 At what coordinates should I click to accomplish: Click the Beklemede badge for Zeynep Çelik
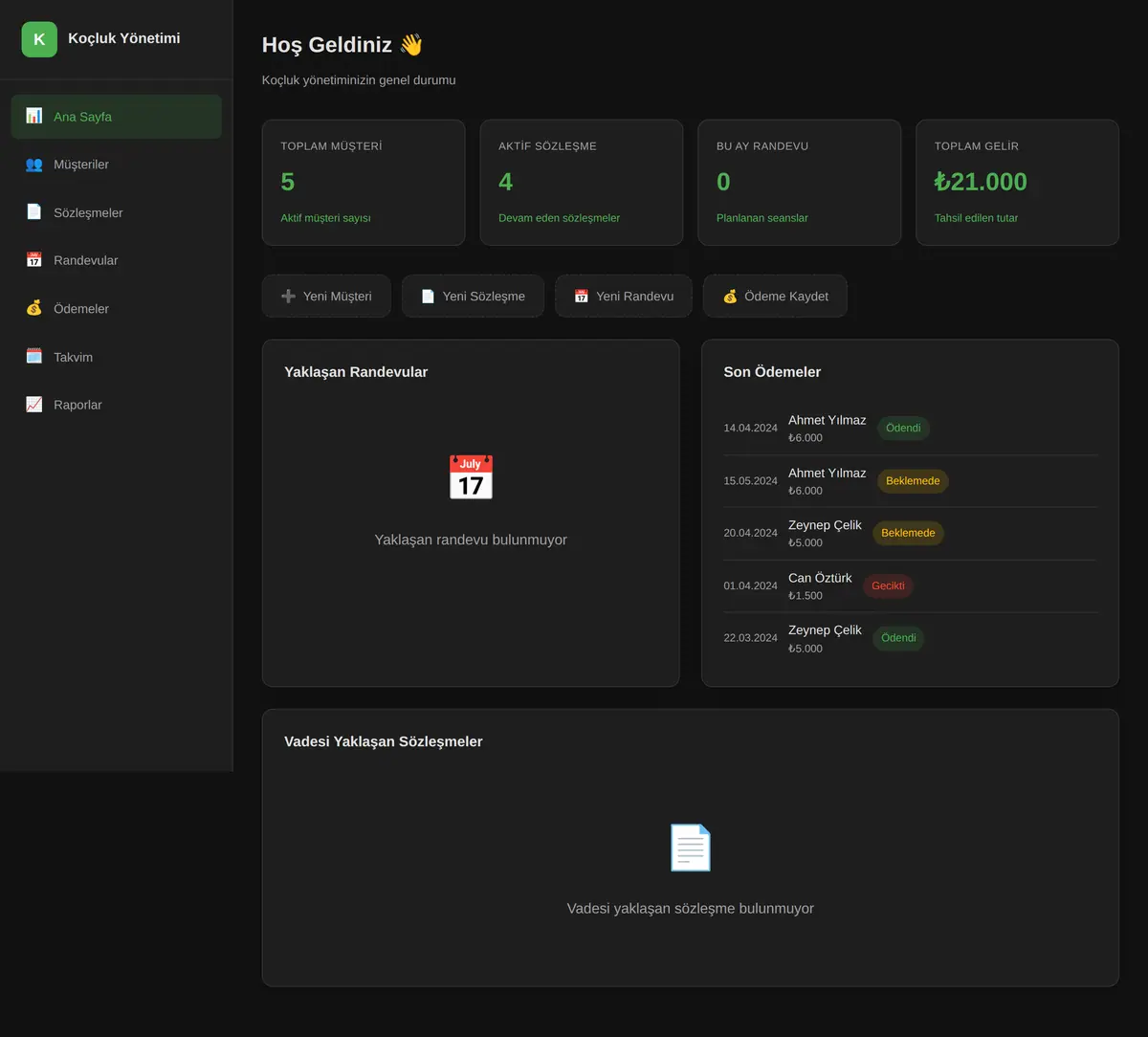pyautogui.click(x=908, y=533)
